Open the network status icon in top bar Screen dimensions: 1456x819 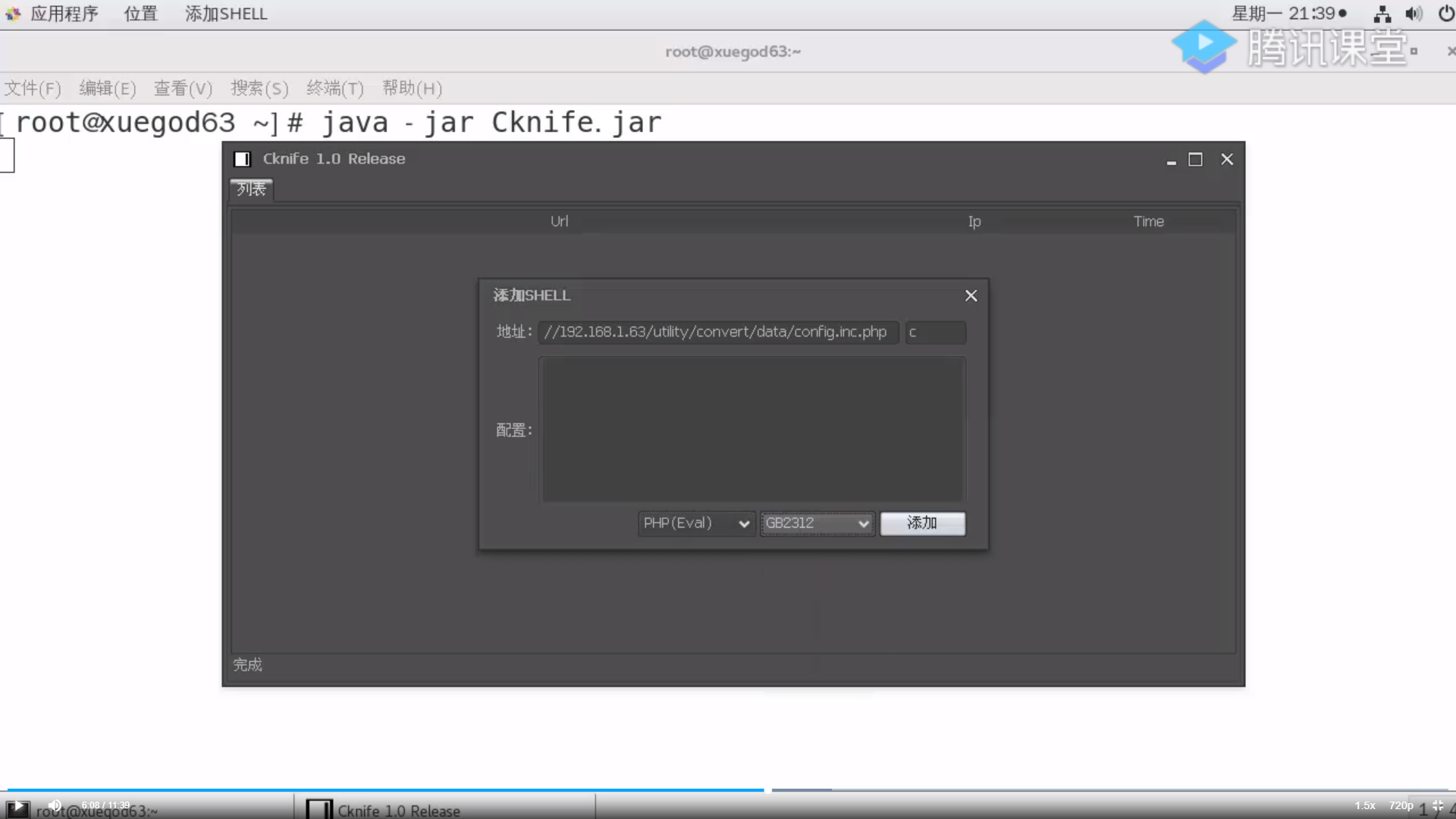pyautogui.click(x=1381, y=13)
